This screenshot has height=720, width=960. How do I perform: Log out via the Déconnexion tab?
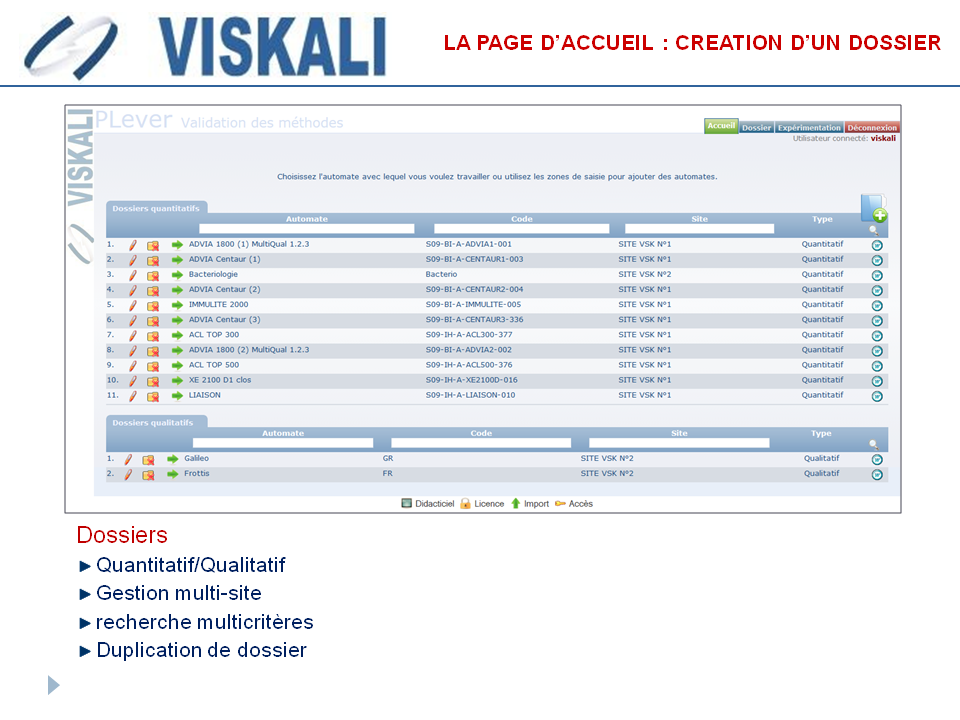coord(872,127)
